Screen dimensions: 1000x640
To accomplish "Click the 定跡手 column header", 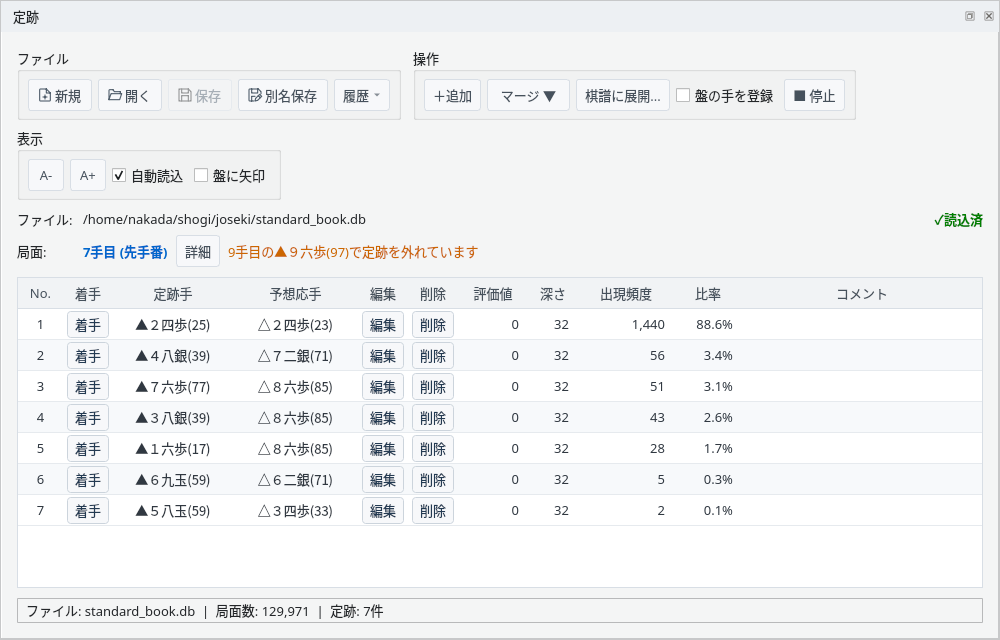I will pos(173,294).
